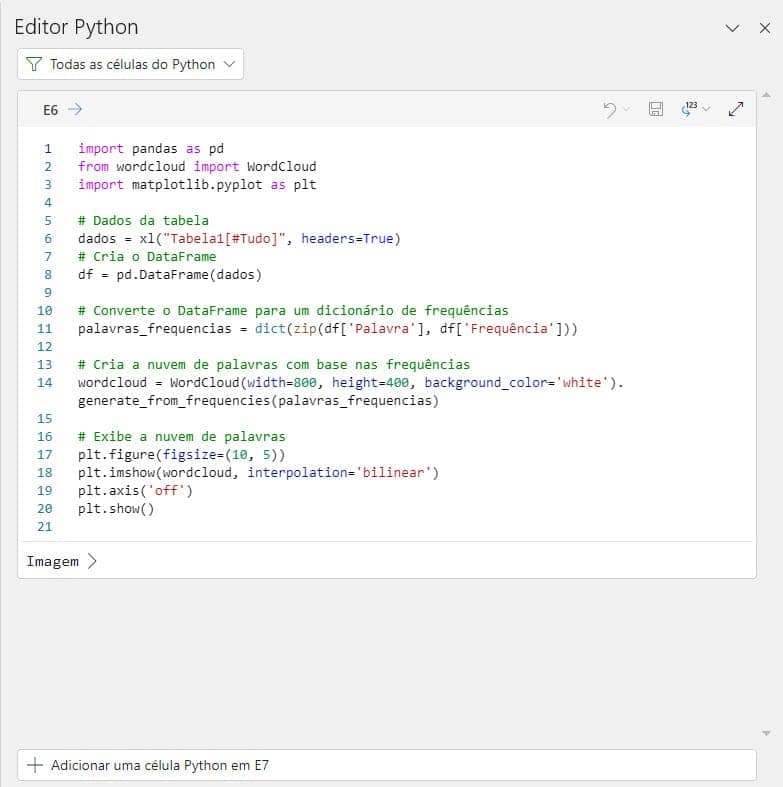Place cursor on 'import pandas as pd' line

click(150, 148)
